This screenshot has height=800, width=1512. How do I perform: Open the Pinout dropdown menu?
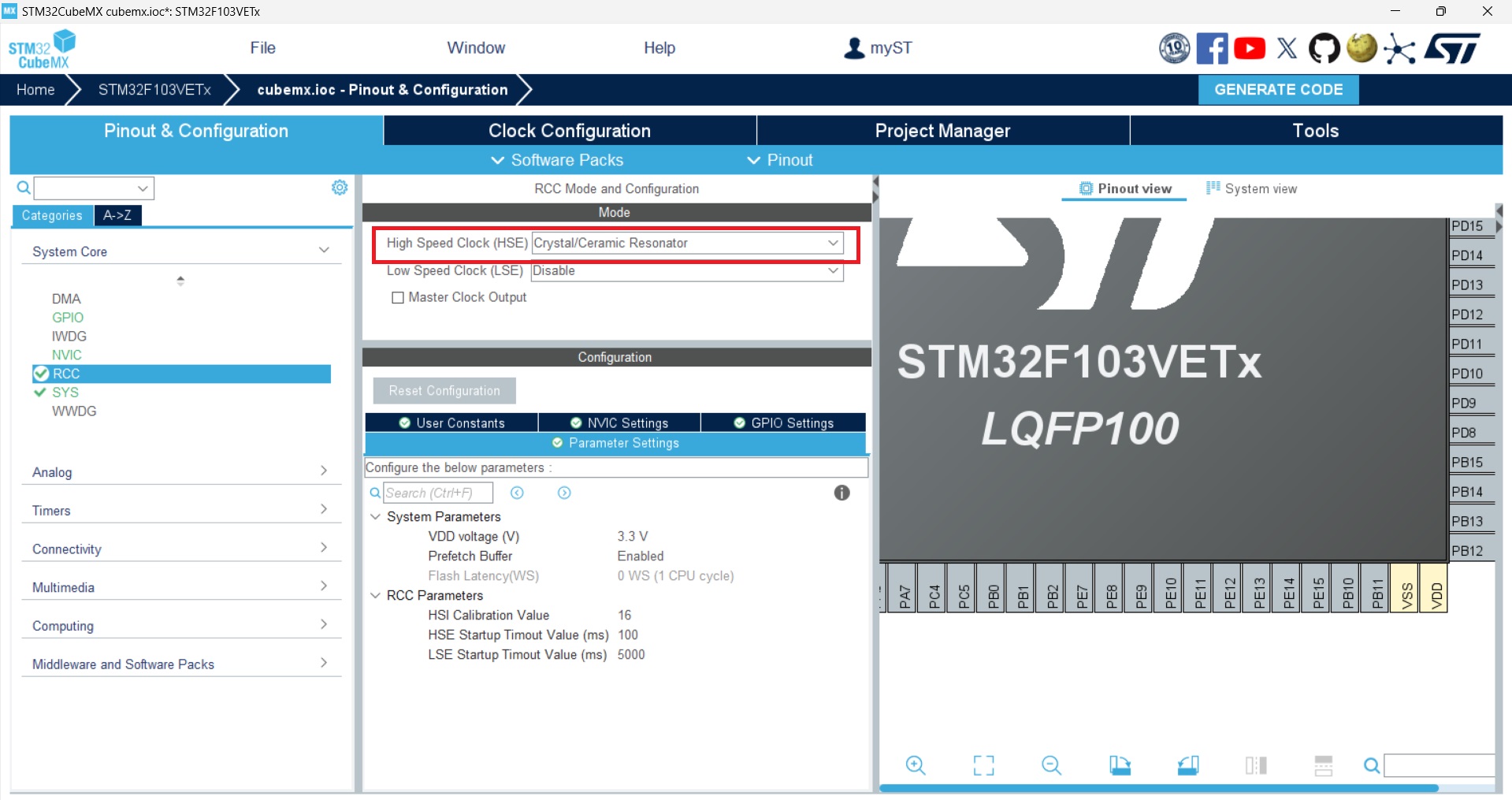(x=780, y=160)
